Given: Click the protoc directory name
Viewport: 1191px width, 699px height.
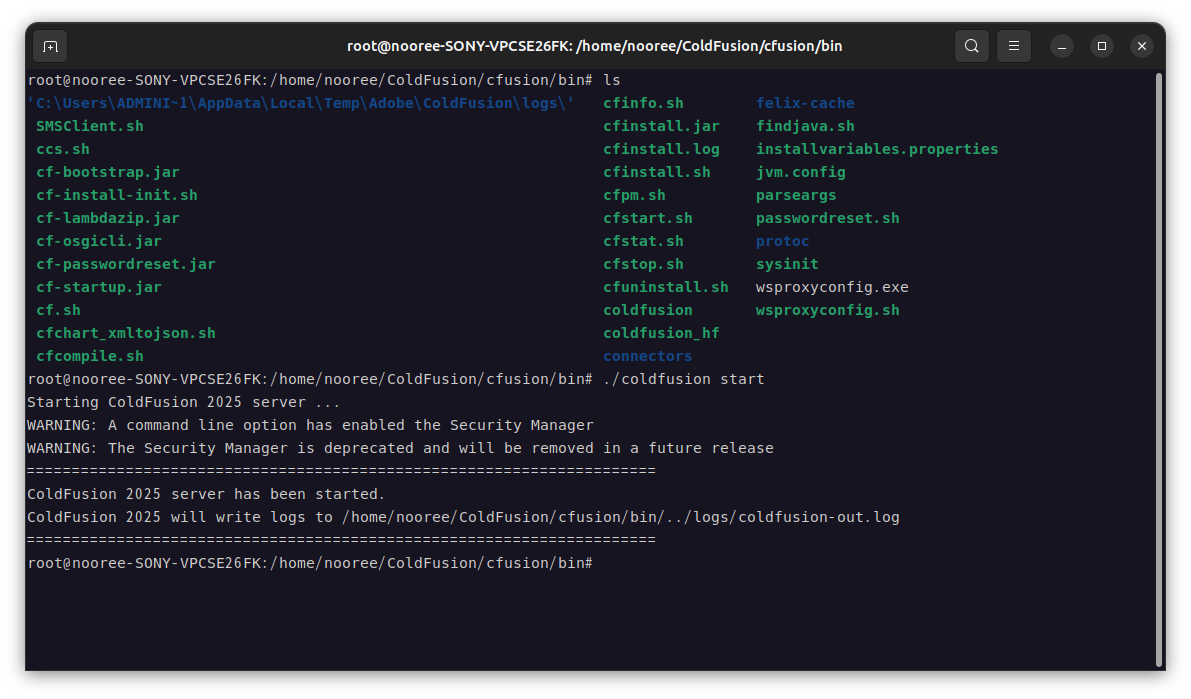Looking at the screenshot, I should tap(782, 241).
